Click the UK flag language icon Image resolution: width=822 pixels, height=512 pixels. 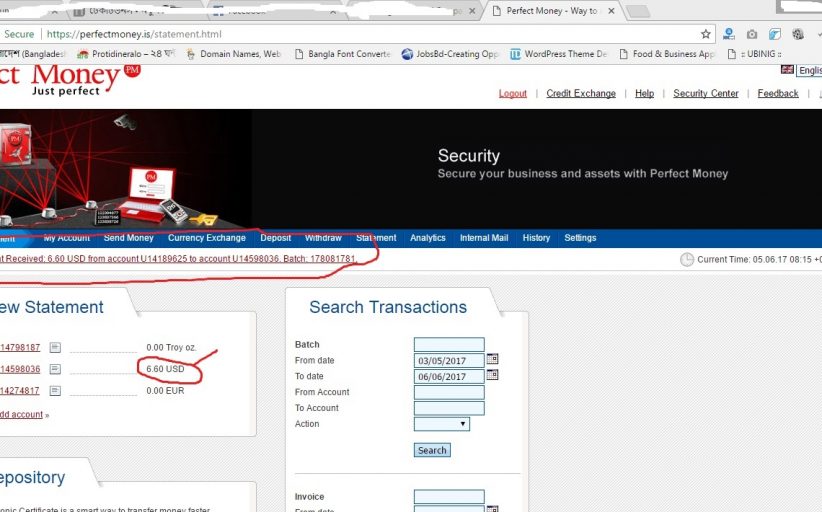788,70
